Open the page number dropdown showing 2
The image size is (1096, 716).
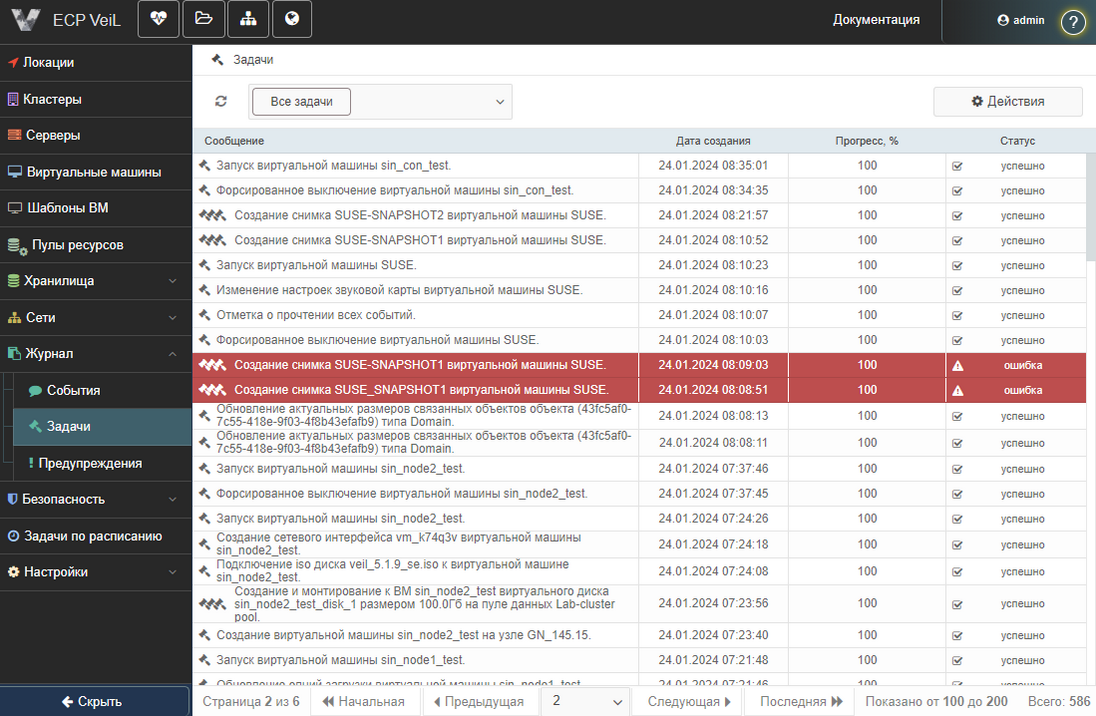click(x=586, y=701)
